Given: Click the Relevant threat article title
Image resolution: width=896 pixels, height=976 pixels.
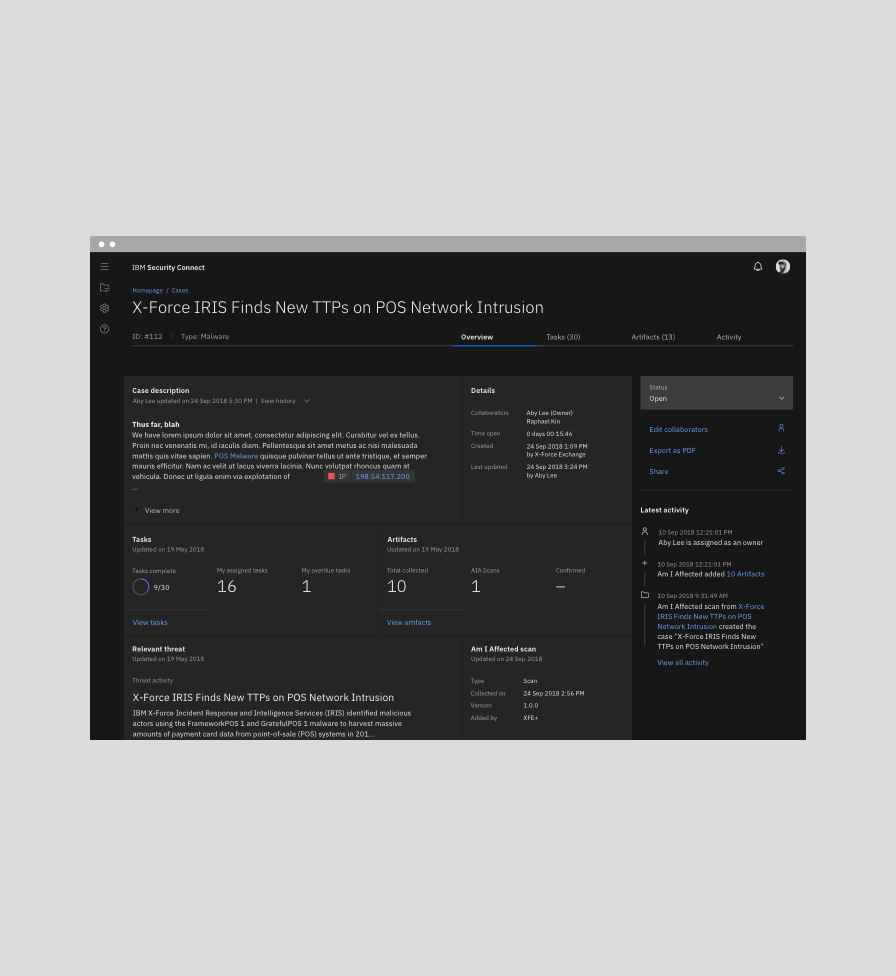Looking at the screenshot, I should [x=263, y=698].
